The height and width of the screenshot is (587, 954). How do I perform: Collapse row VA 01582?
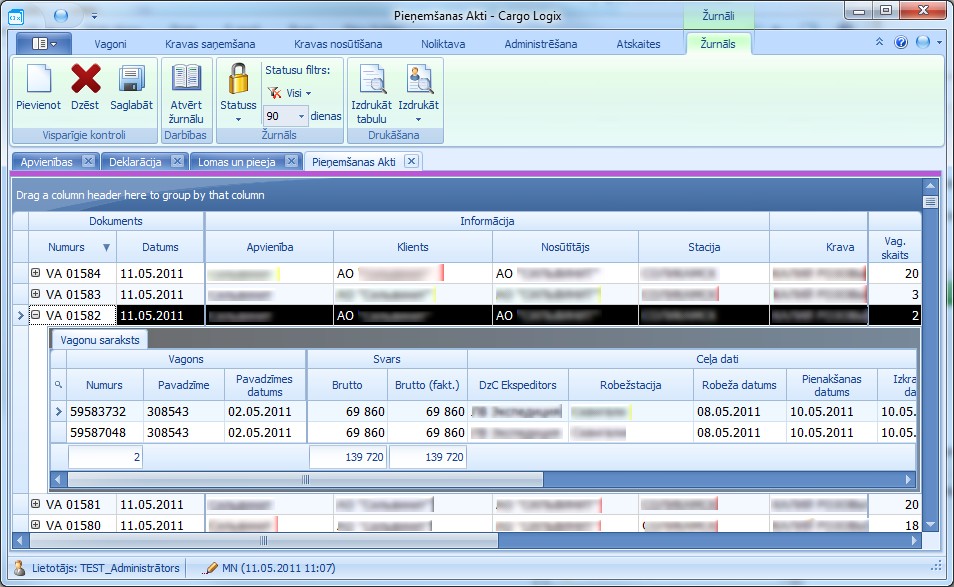[35, 315]
